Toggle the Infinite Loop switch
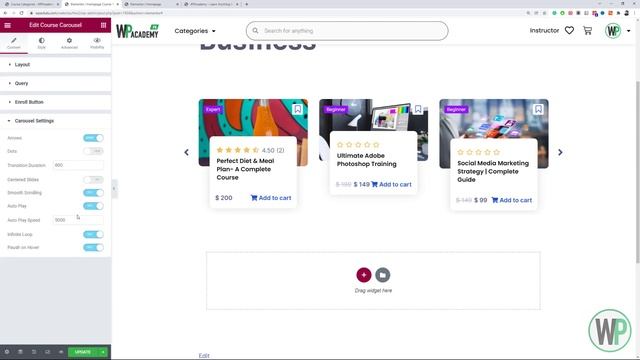640x360 pixels. [93, 234]
